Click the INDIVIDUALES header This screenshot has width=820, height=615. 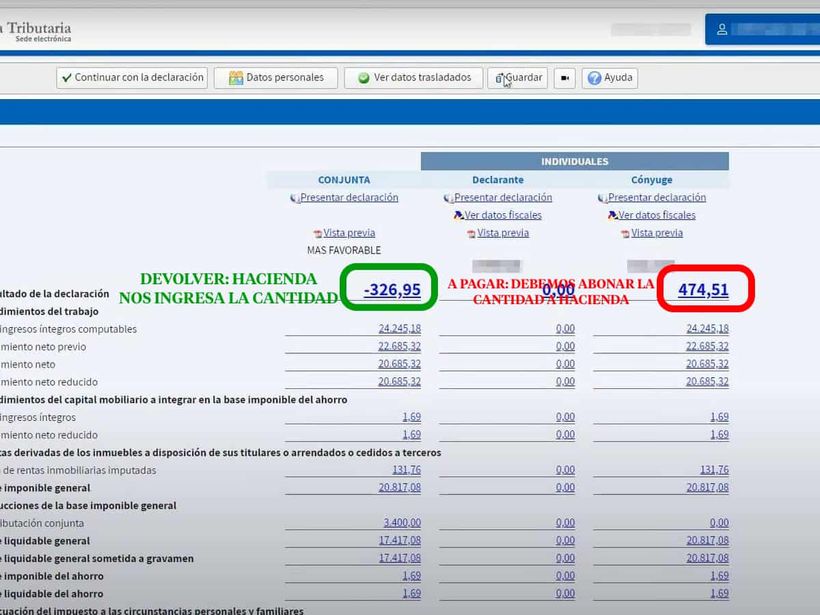(x=575, y=162)
